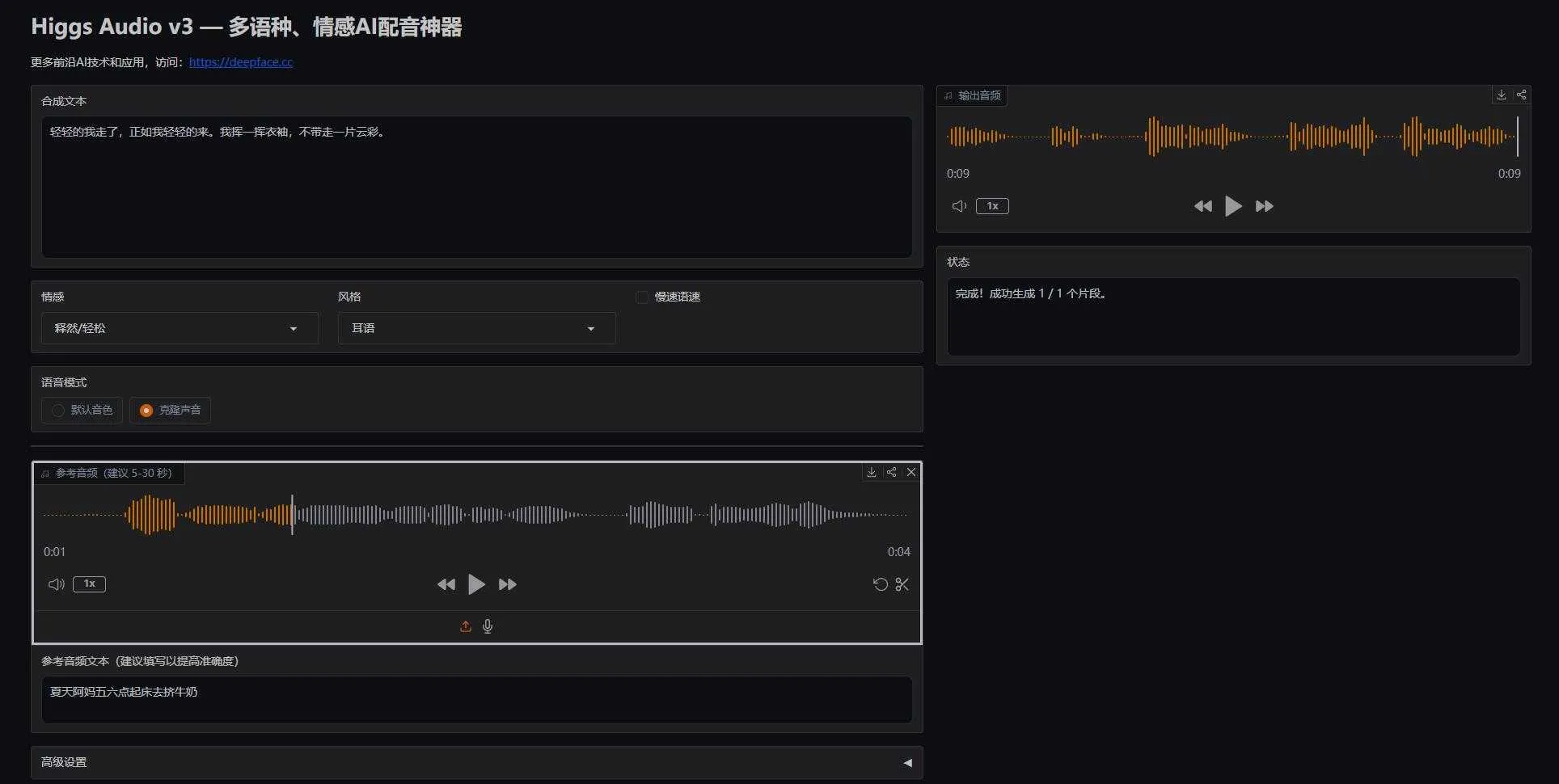Viewport: 1559px width, 784px height.
Task: Seek within reference audio waveform
Action: pyautogui.click(x=476, y=514)
